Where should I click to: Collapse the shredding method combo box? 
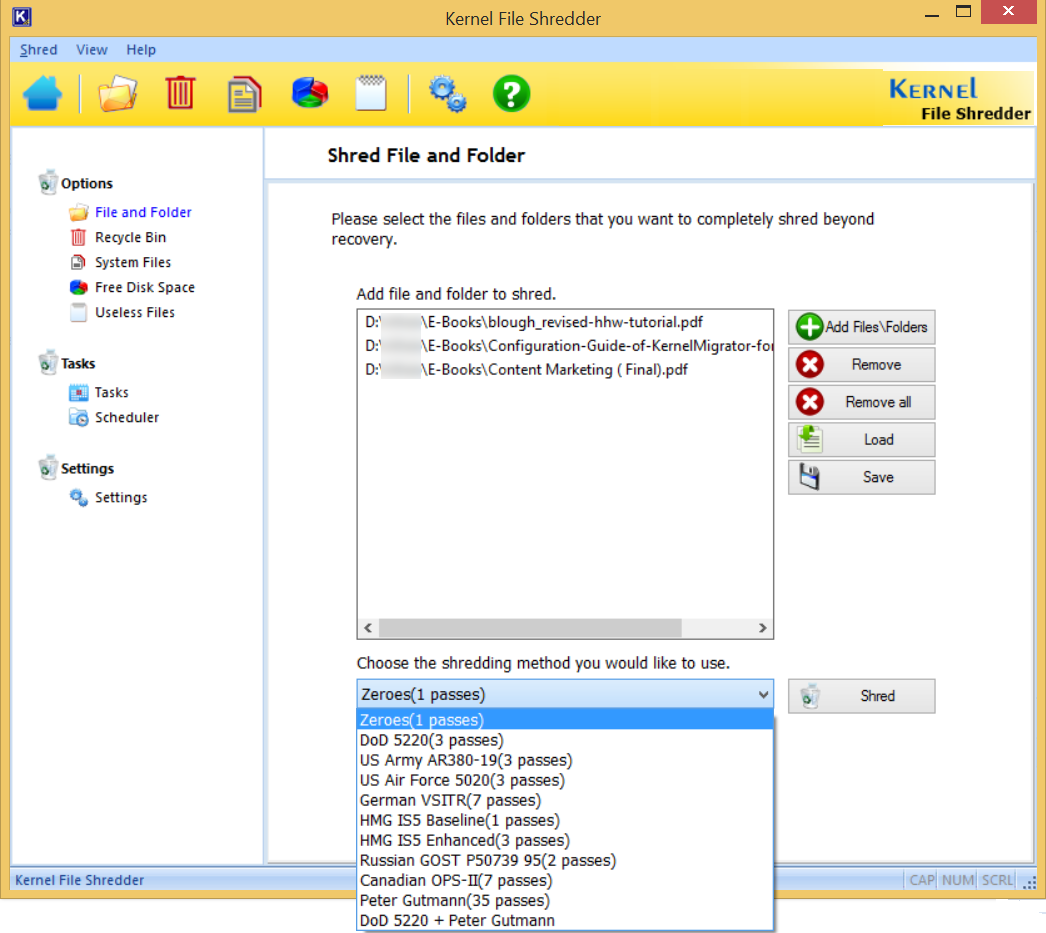click(763, 694)
